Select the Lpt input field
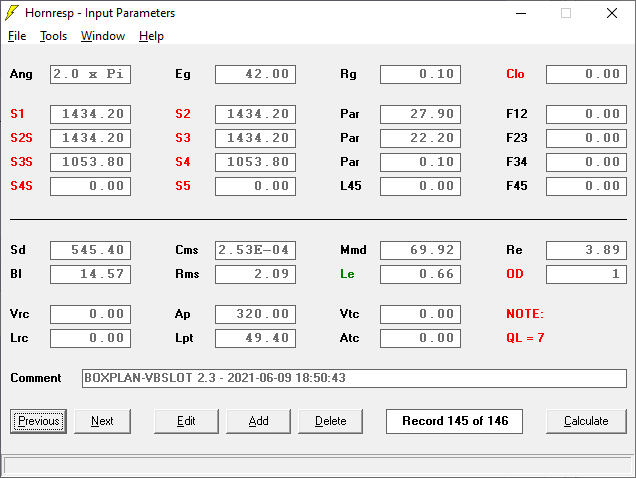 tap(256, 338)
